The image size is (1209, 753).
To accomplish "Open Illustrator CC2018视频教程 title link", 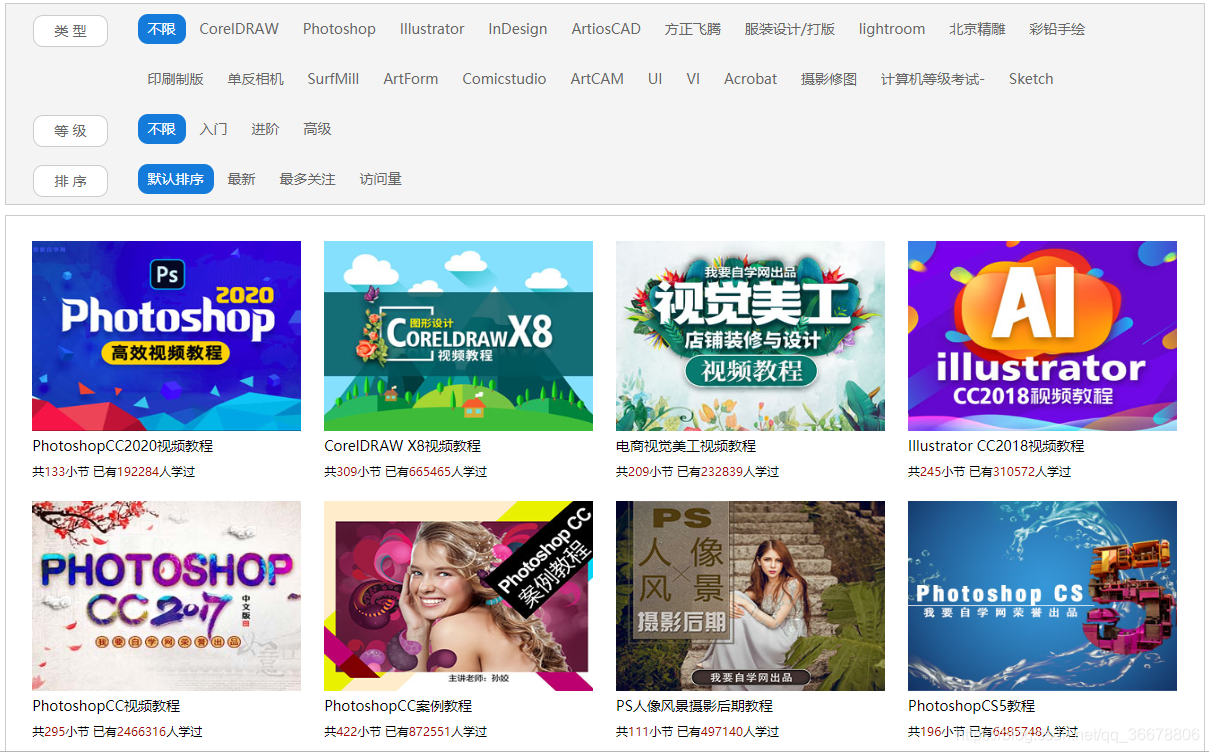I will (x=996, y=446).
